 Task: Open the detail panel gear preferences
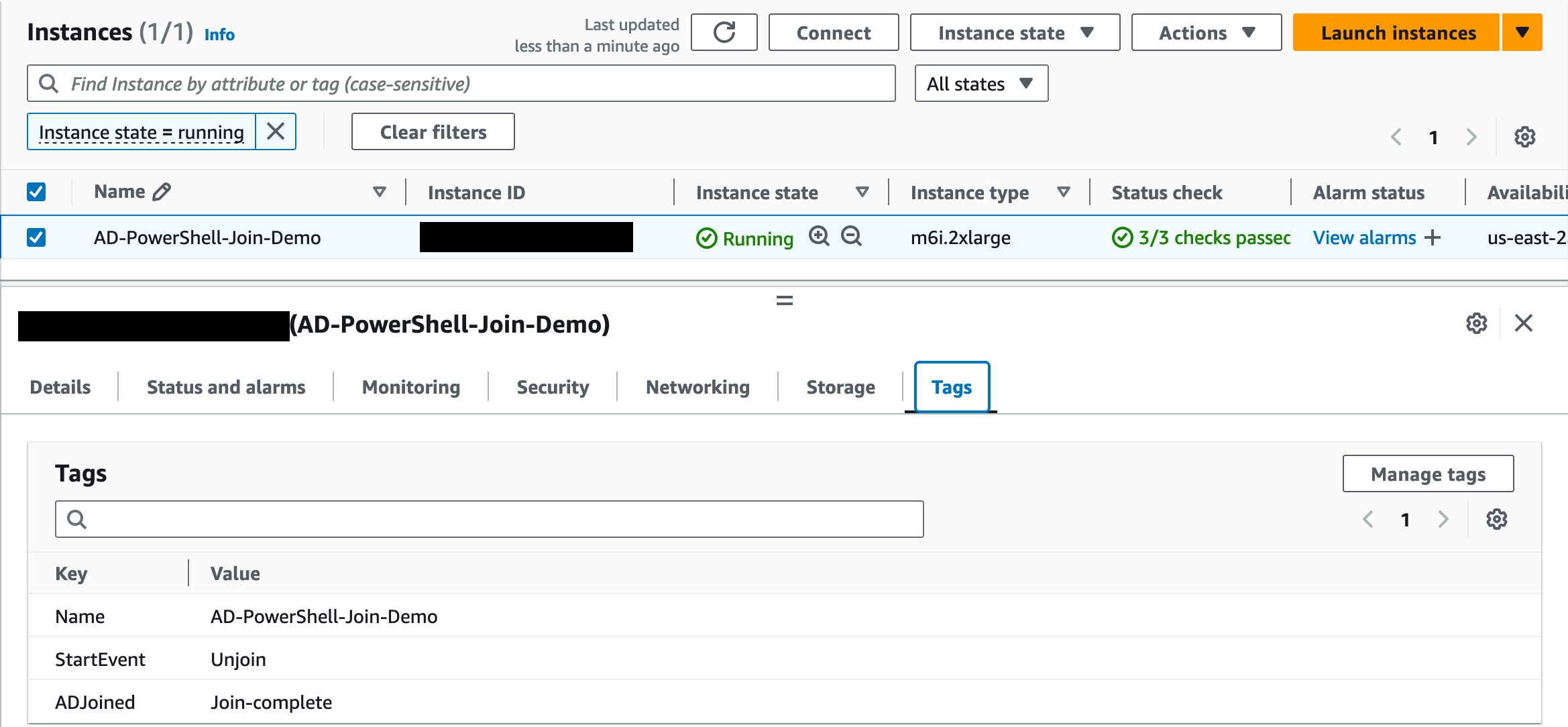(x=1476, y=323)
